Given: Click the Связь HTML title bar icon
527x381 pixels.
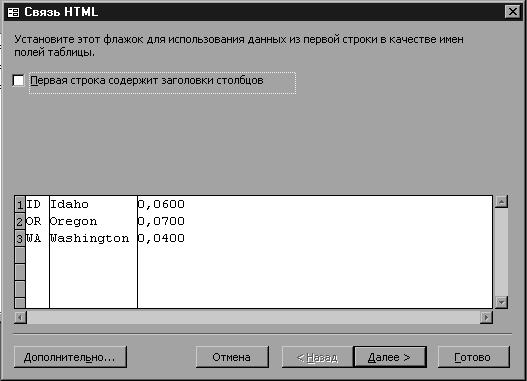Looking at the screenshot, I should 13,12.
